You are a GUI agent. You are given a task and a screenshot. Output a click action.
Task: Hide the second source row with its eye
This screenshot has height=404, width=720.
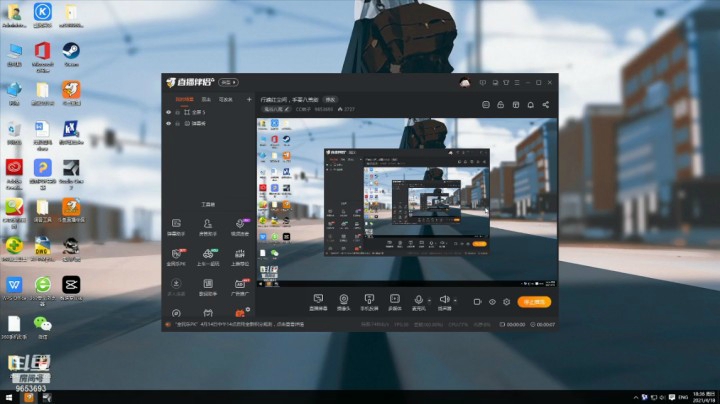(x=169, y=123)
